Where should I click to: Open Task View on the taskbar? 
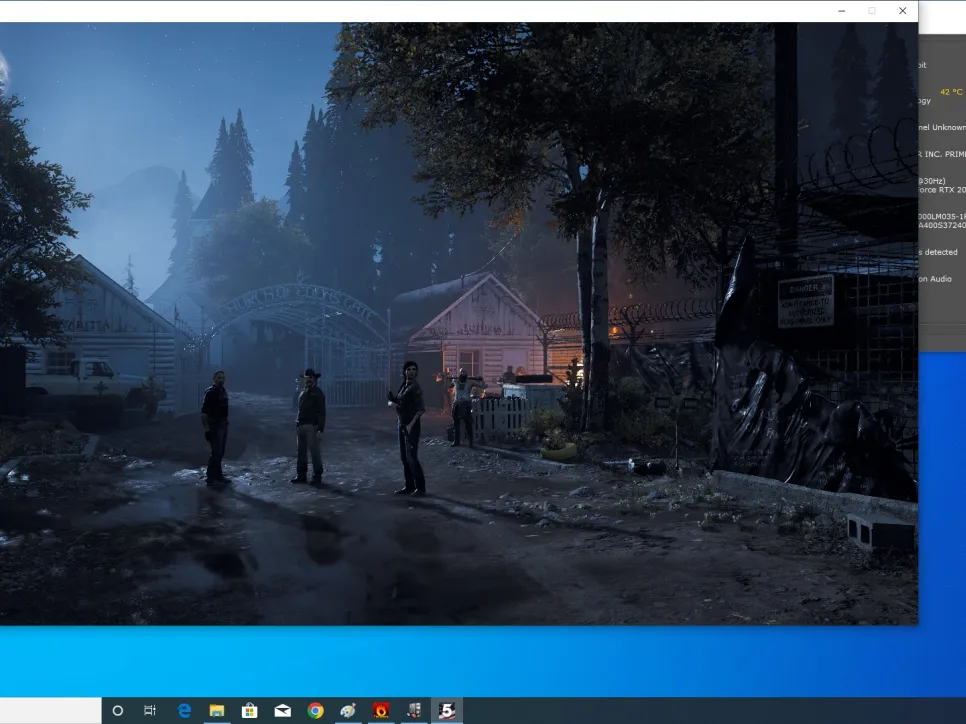(x=150, y=710)
